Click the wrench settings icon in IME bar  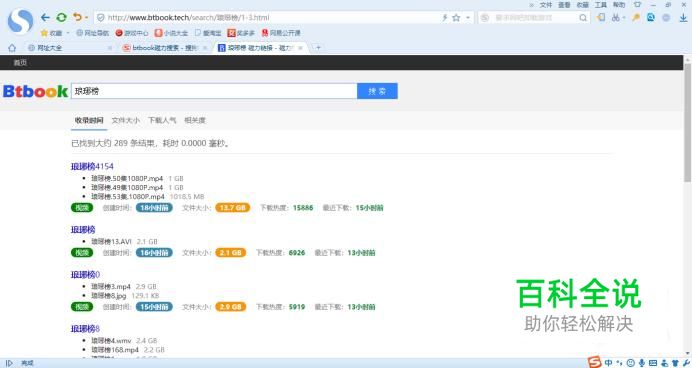click(x=686, y=363)
